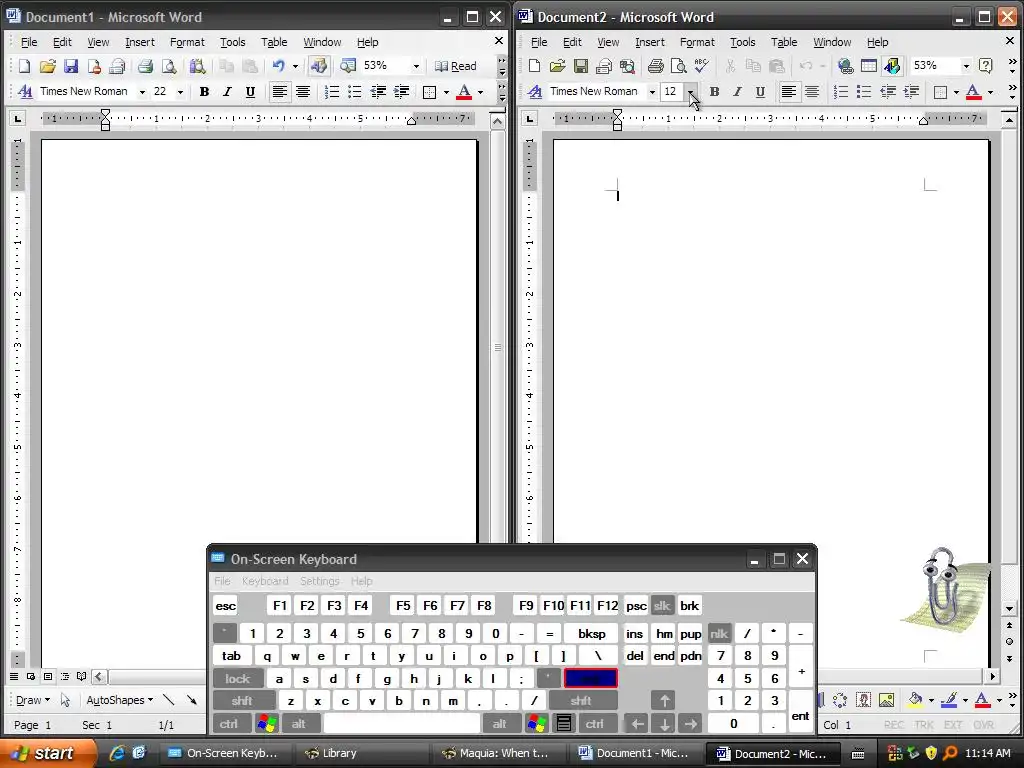The height and width of the screenshot is (768, 1024).
Task: Click the Open folder icon in Document1
Action: [48, 66]
